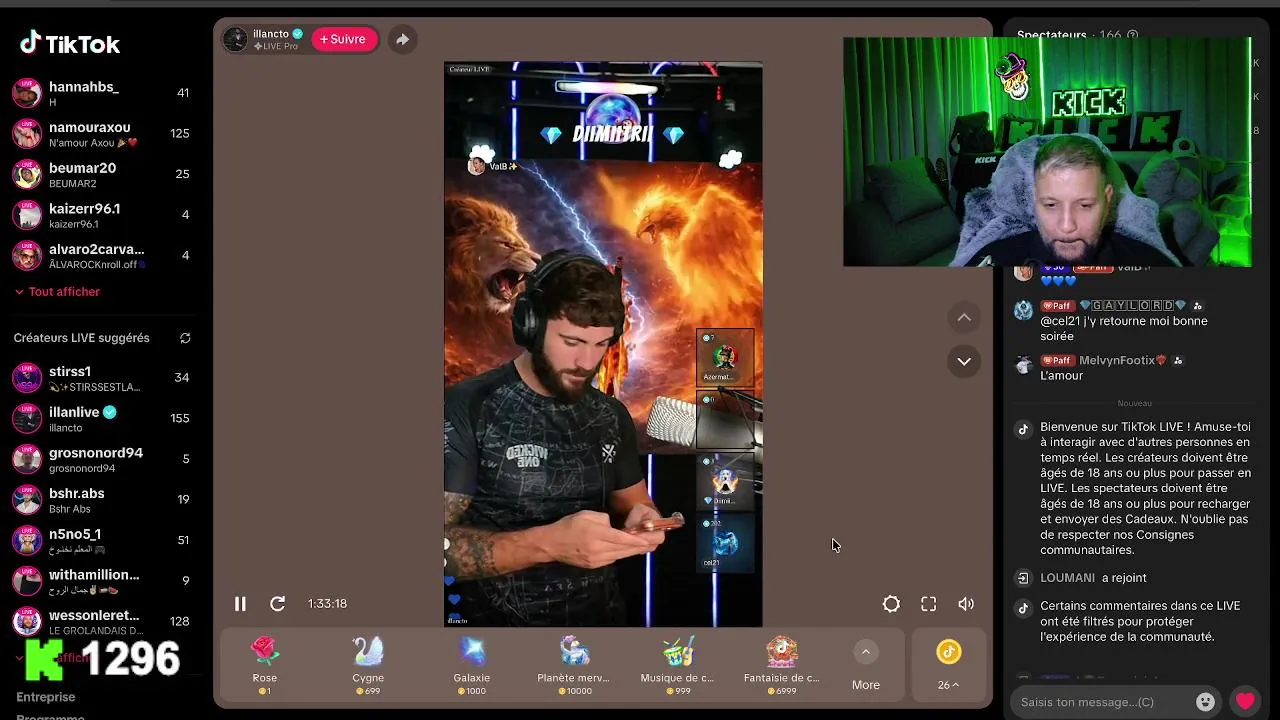Send a Planète merv... gift
Image resolution: width=1280 pixels, height=720 pixels.
pos(574,665)
